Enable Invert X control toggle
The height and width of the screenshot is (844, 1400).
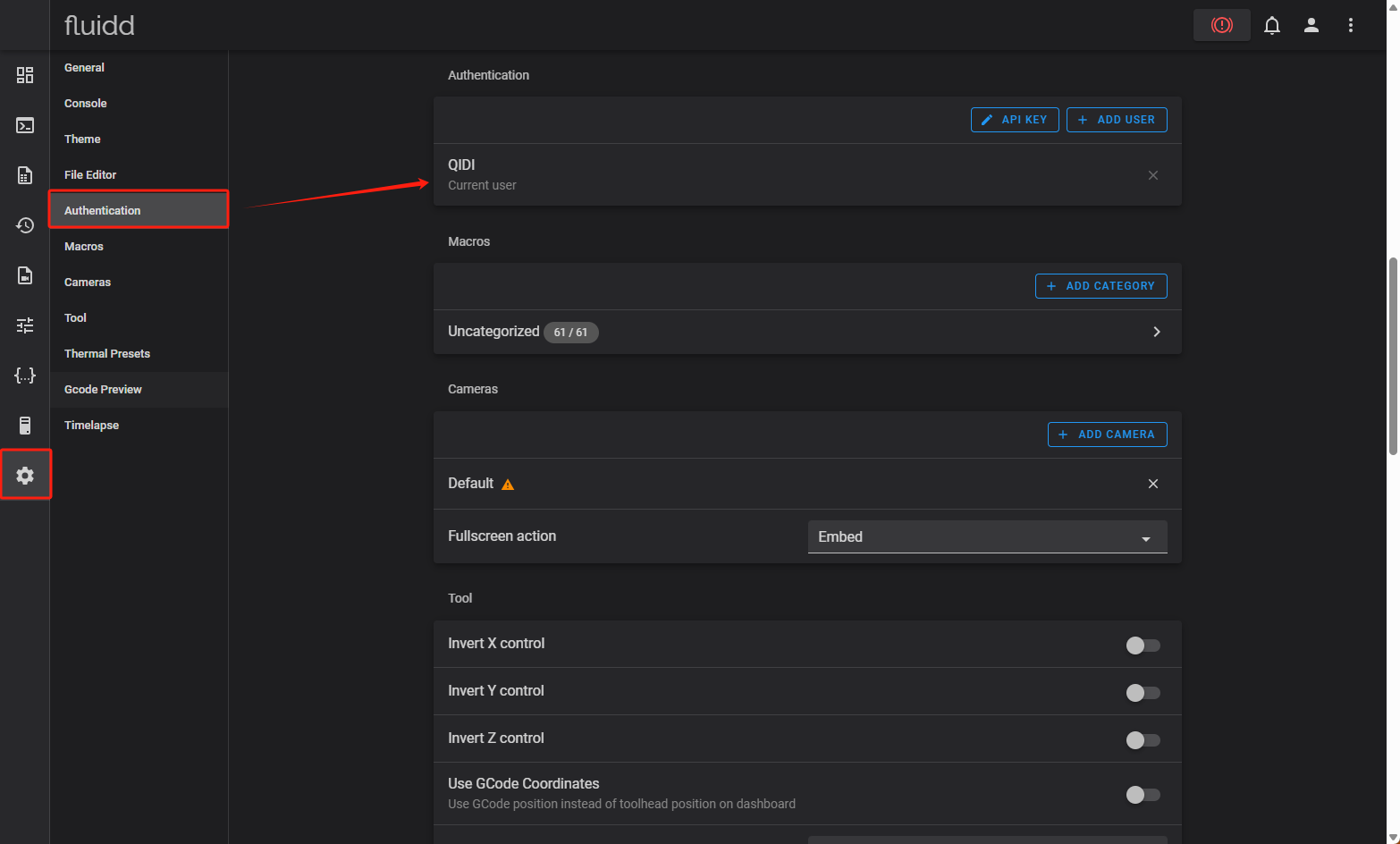point(1143,646)
